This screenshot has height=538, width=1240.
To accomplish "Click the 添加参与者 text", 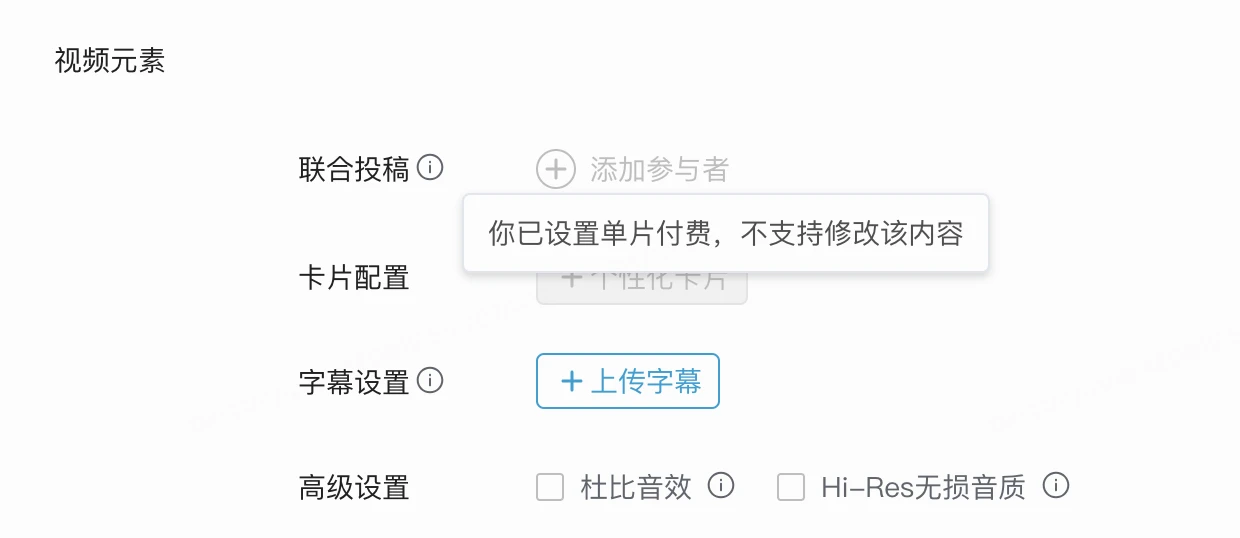I will pyautogui.click(x=659, y=170).
